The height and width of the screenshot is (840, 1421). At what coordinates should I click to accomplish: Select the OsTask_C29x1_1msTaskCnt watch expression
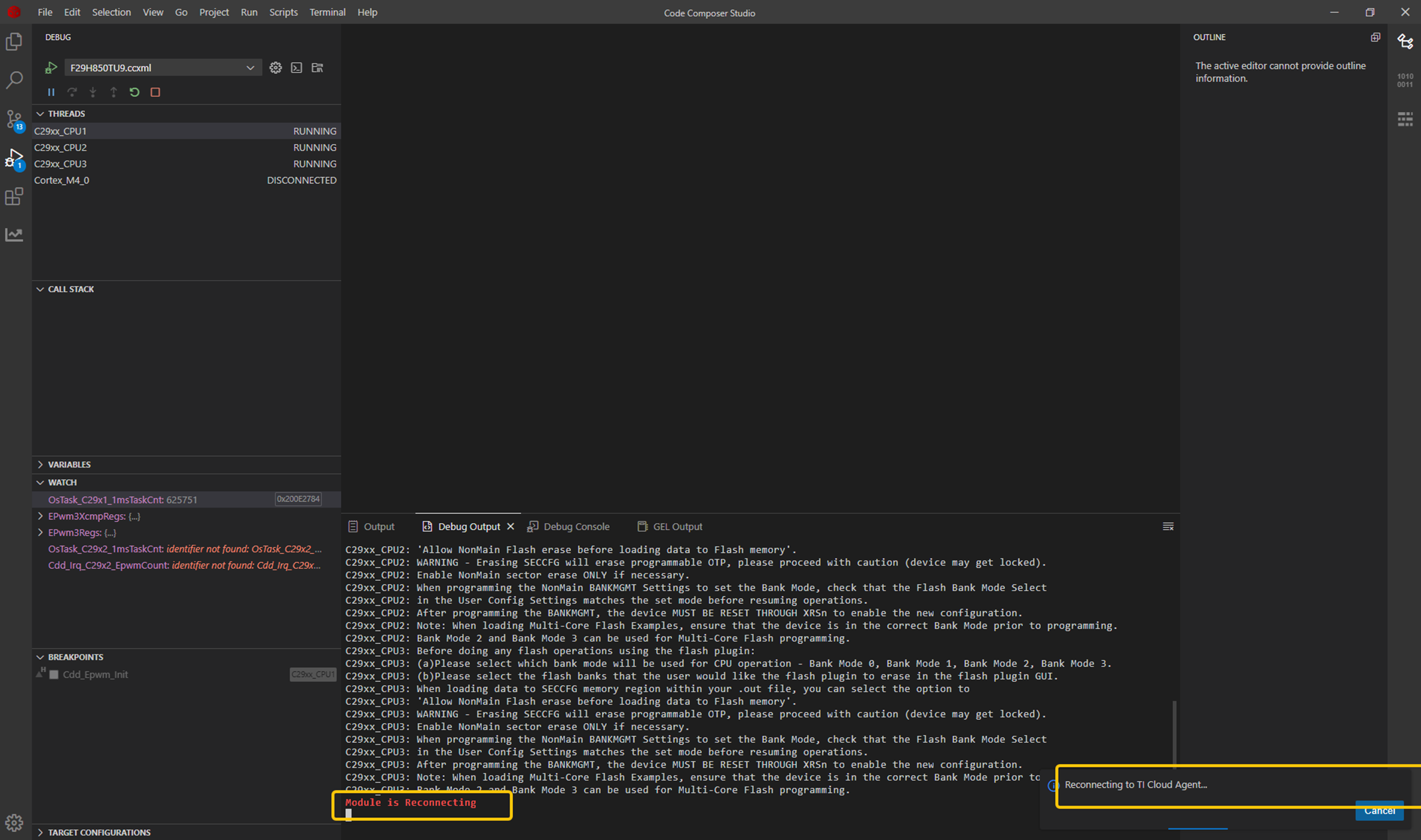click(x=186, y=500)
